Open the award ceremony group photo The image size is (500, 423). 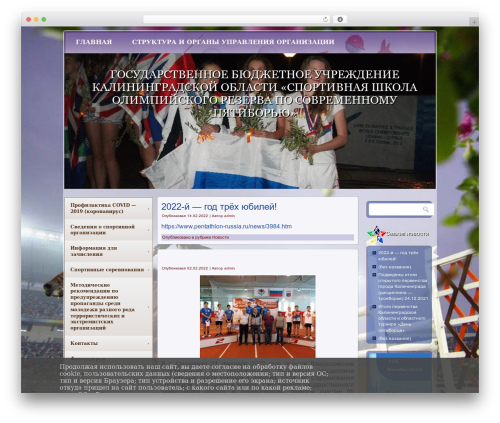pos(258,316)
